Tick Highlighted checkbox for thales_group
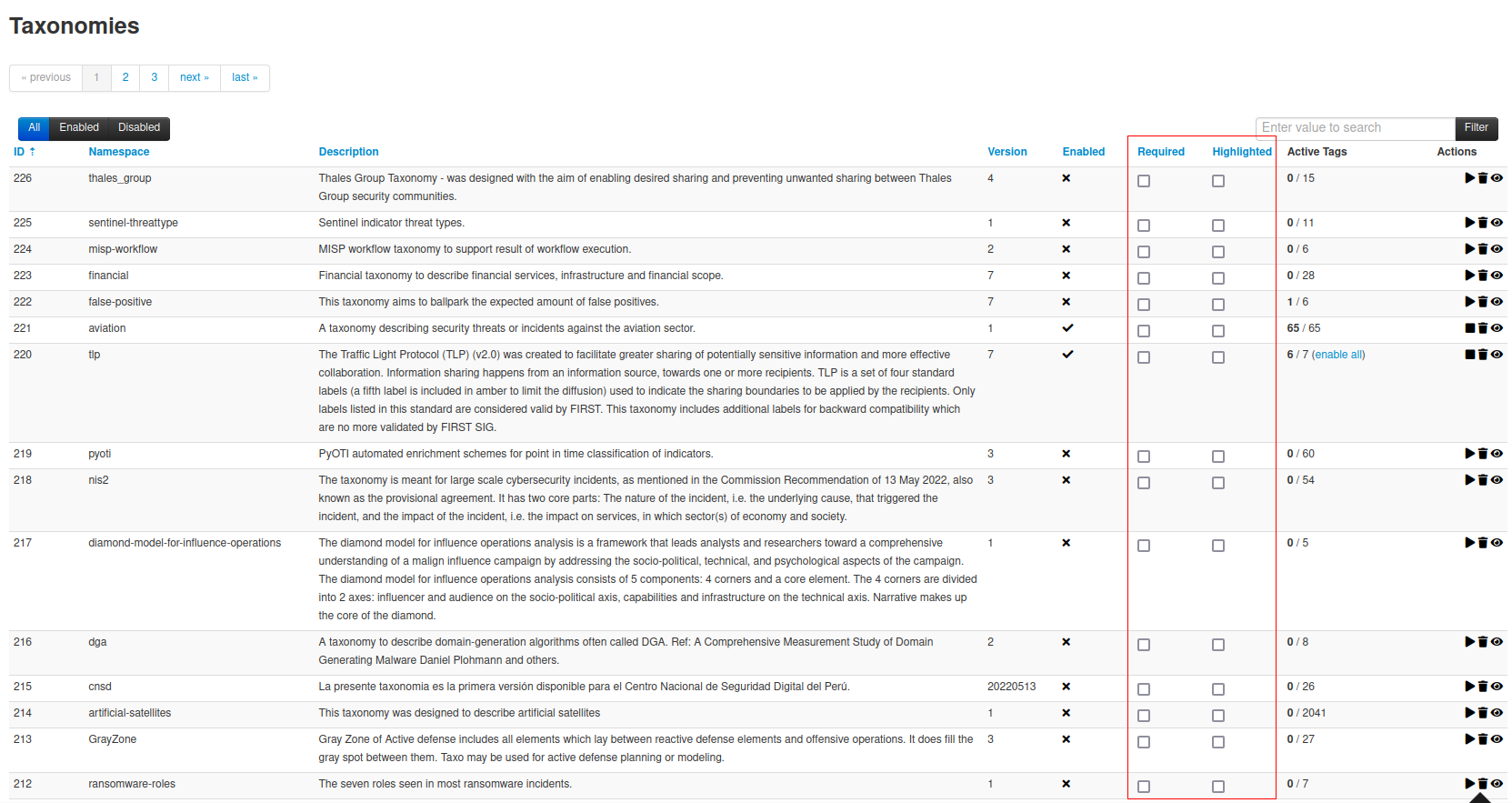The height and width of the screenshot is (803, 1512). point(1218,181)
